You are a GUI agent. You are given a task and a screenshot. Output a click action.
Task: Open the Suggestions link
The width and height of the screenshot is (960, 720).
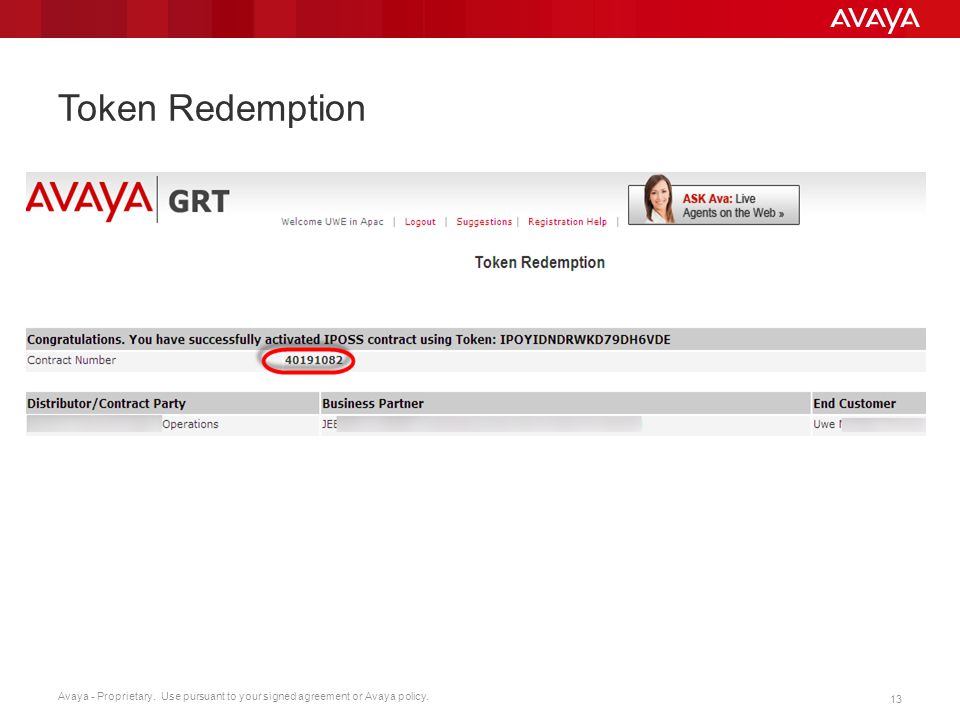coord(484,222)
